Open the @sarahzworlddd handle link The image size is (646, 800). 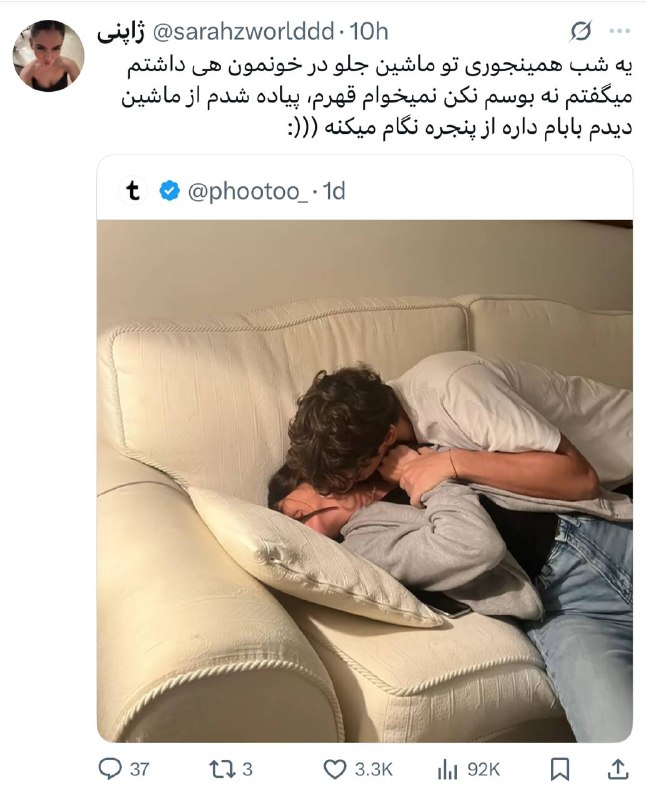click(243, 32)
